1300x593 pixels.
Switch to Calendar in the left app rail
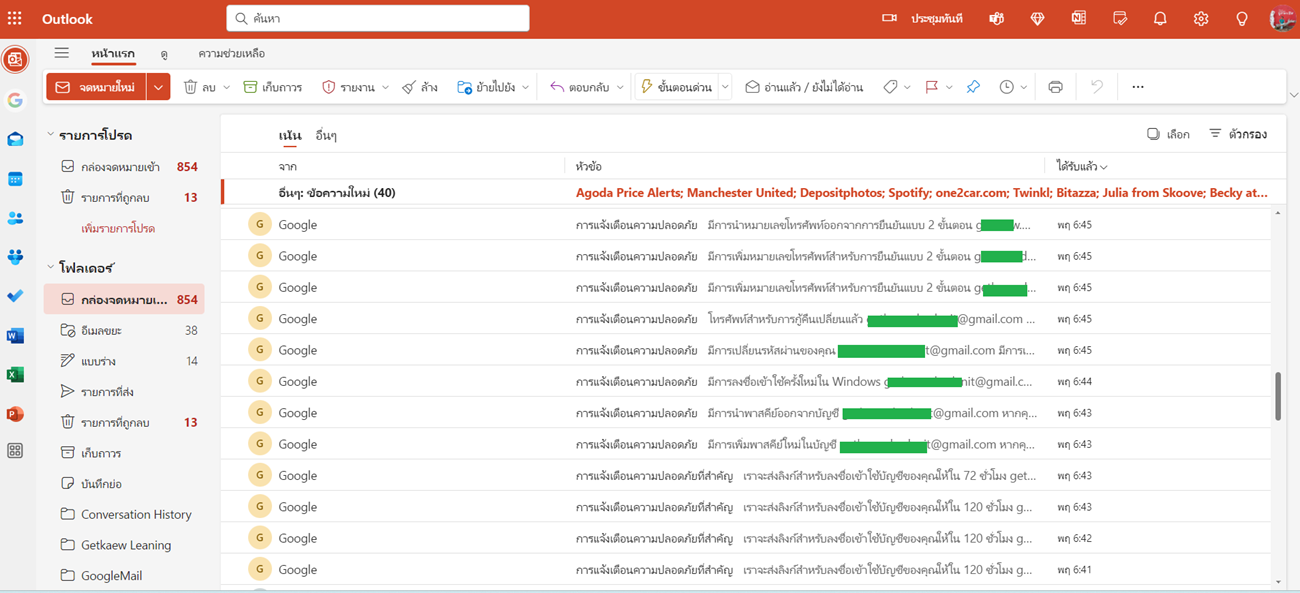click(15, 179)
